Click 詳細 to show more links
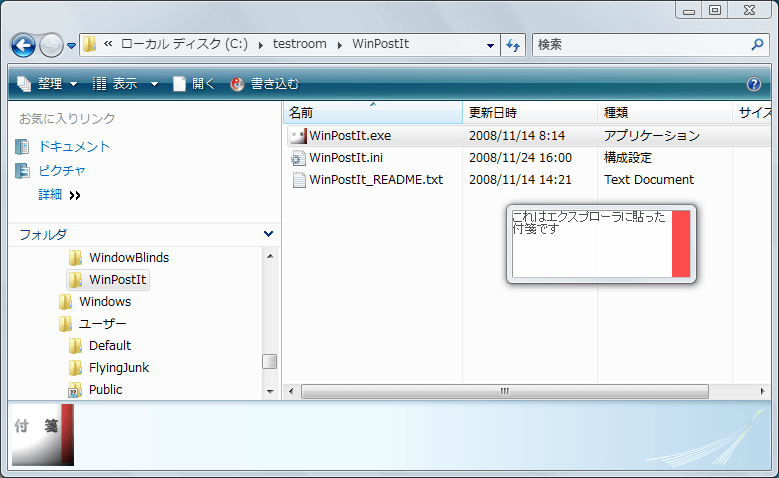The width and height of the screenshot is (779, 478). pos(59,194)
